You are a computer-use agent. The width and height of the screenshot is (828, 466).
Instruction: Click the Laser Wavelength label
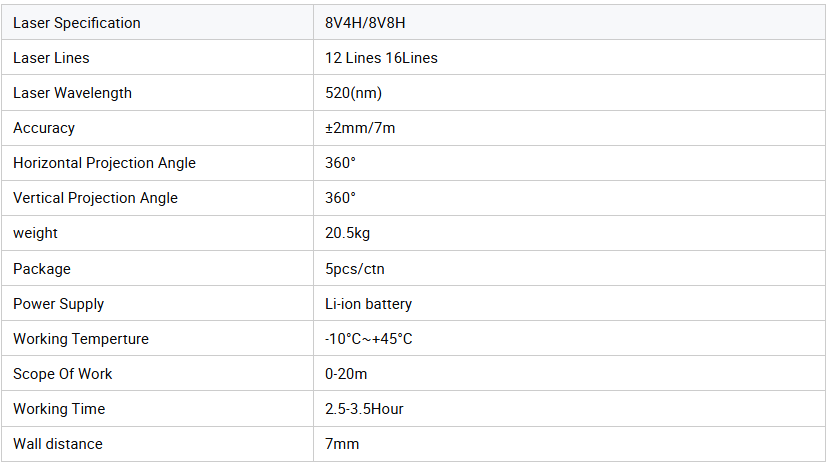coord(72,93)
